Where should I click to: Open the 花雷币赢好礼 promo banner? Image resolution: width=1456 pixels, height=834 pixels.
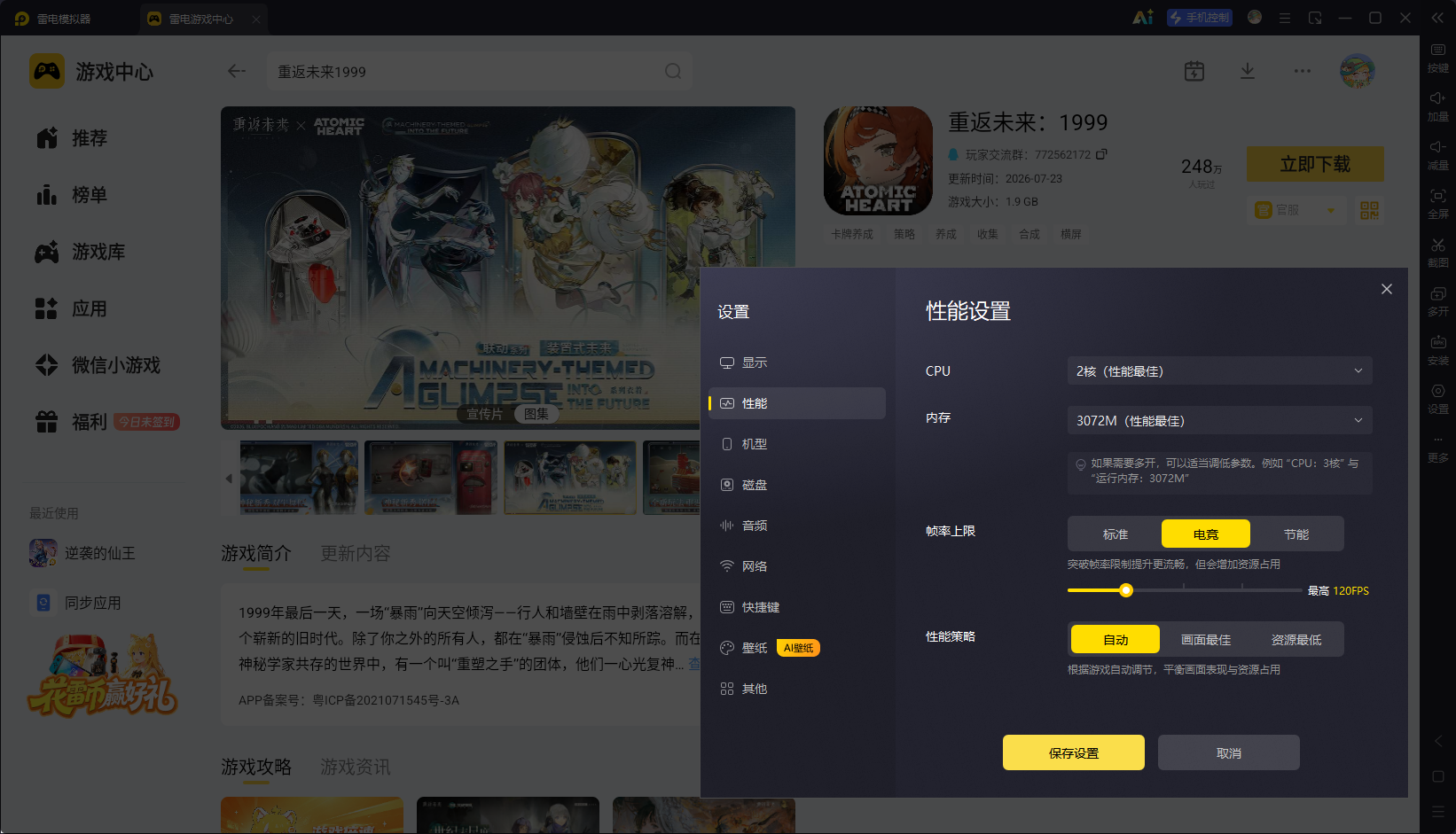[103, 675]
